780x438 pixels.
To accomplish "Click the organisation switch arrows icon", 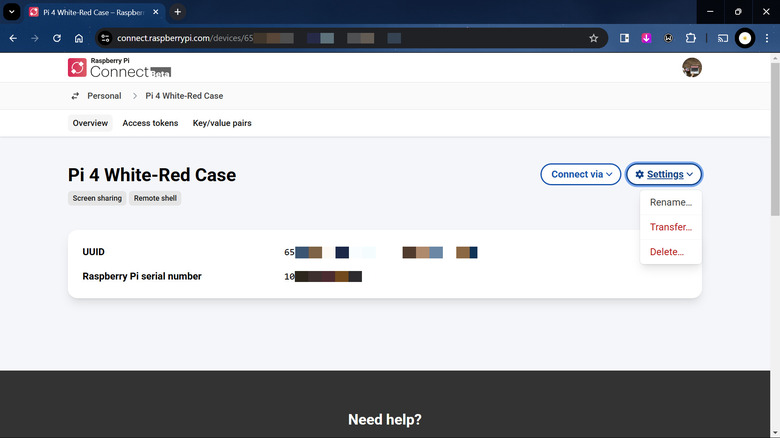I will [x=75, y=96].
